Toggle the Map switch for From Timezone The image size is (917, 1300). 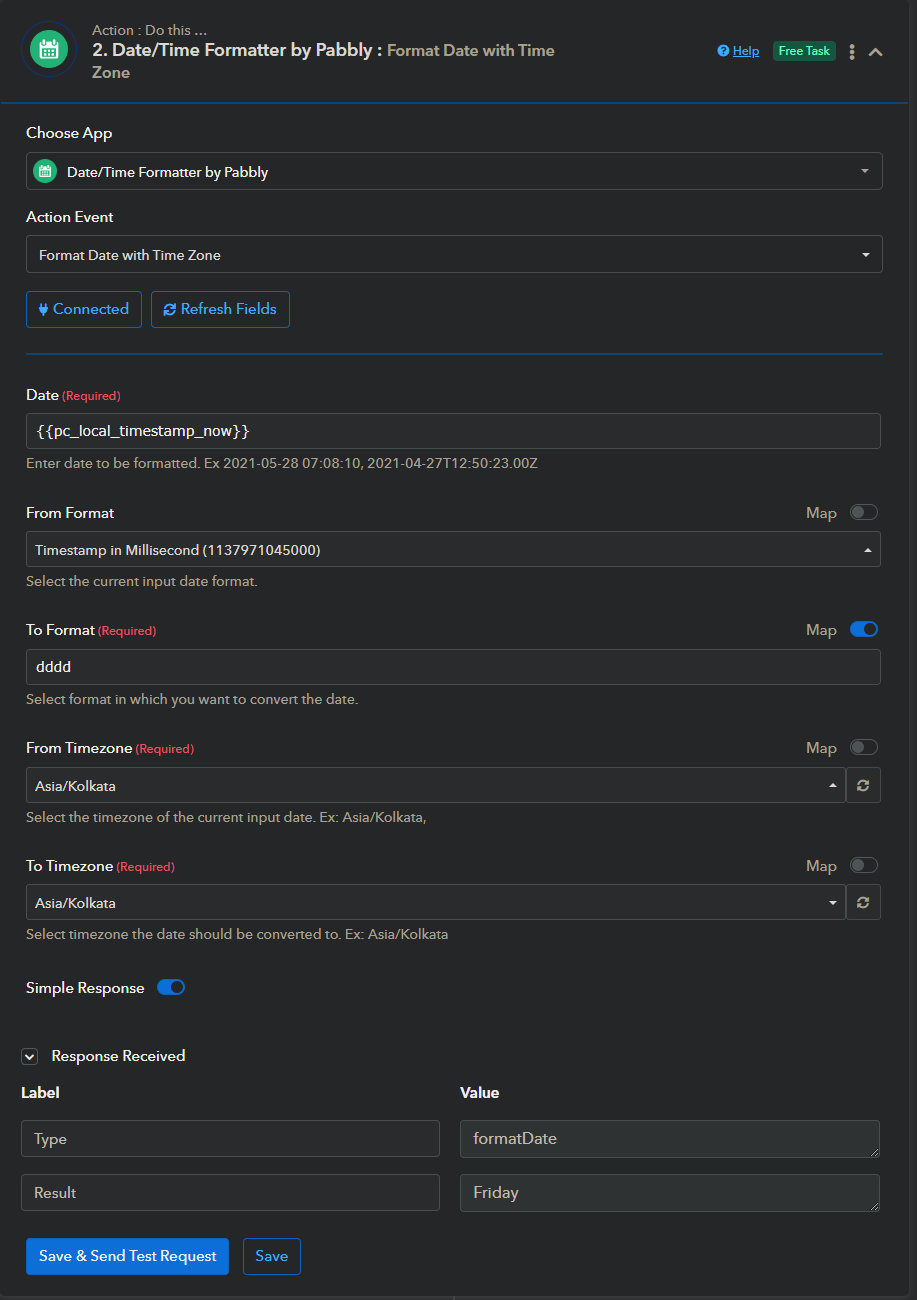tap(863, 747)
